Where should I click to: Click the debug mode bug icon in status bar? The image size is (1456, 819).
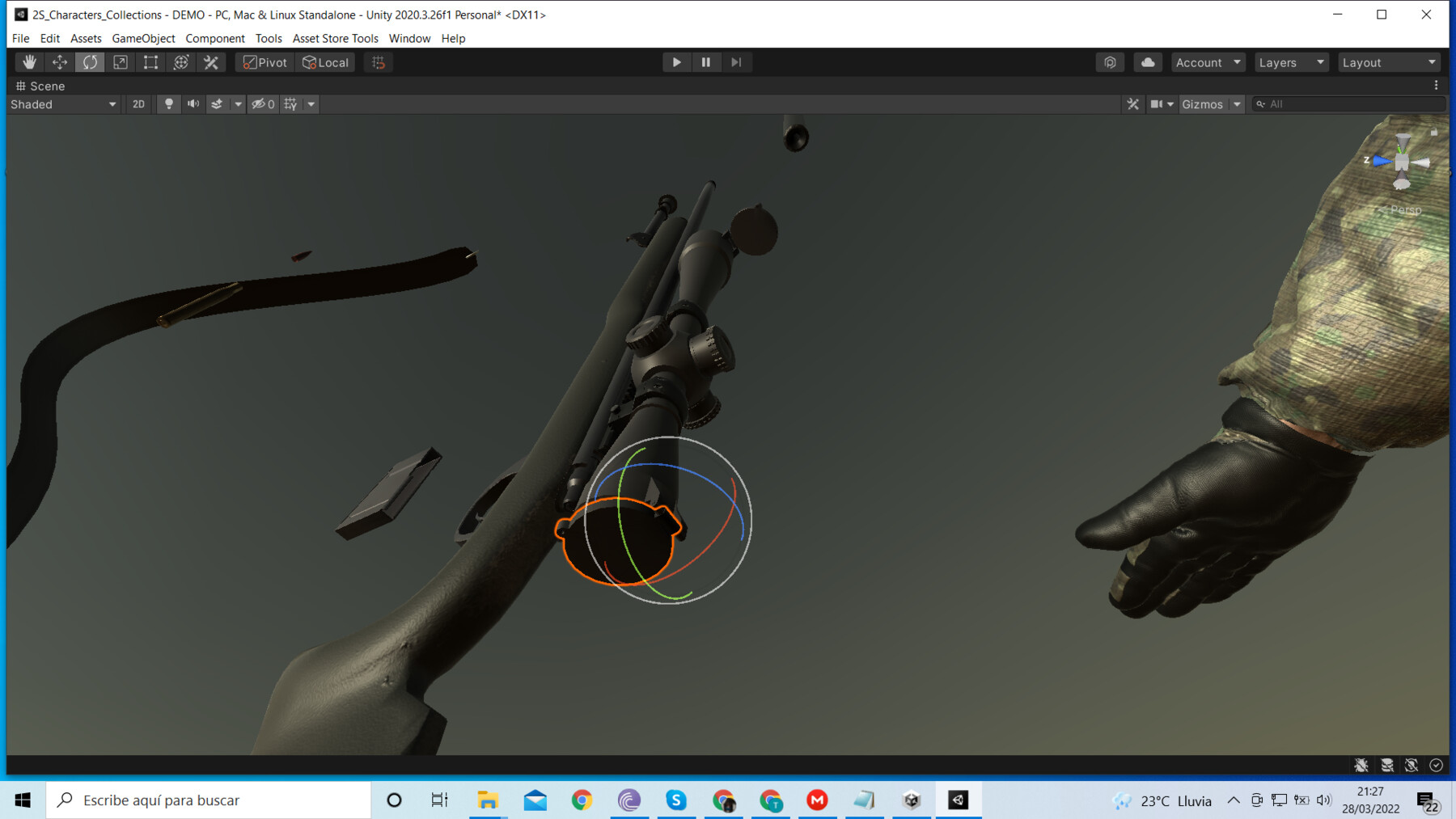pyautogui.click(x=1362, y=765)
